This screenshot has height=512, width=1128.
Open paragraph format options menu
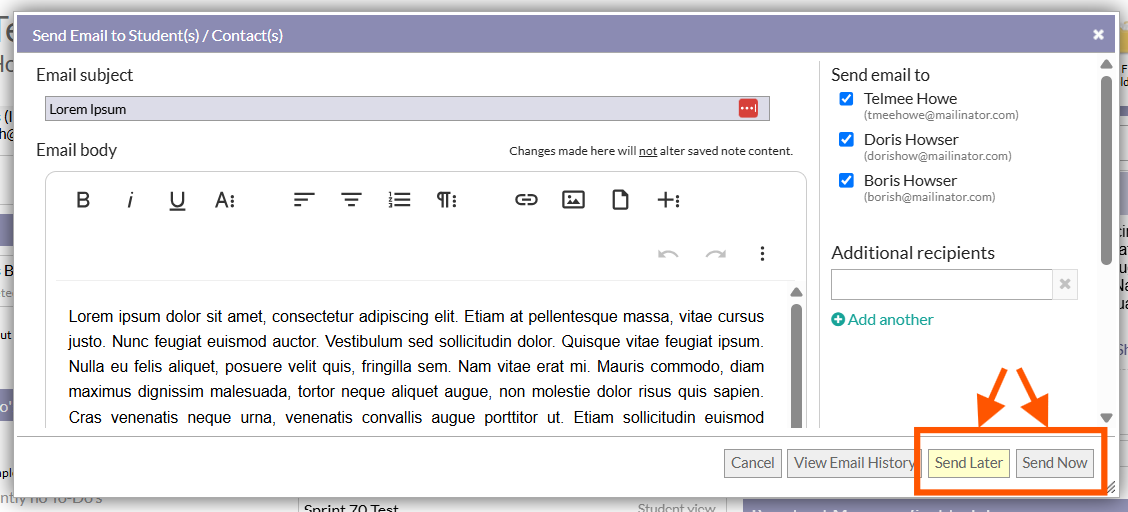(446, 200)
